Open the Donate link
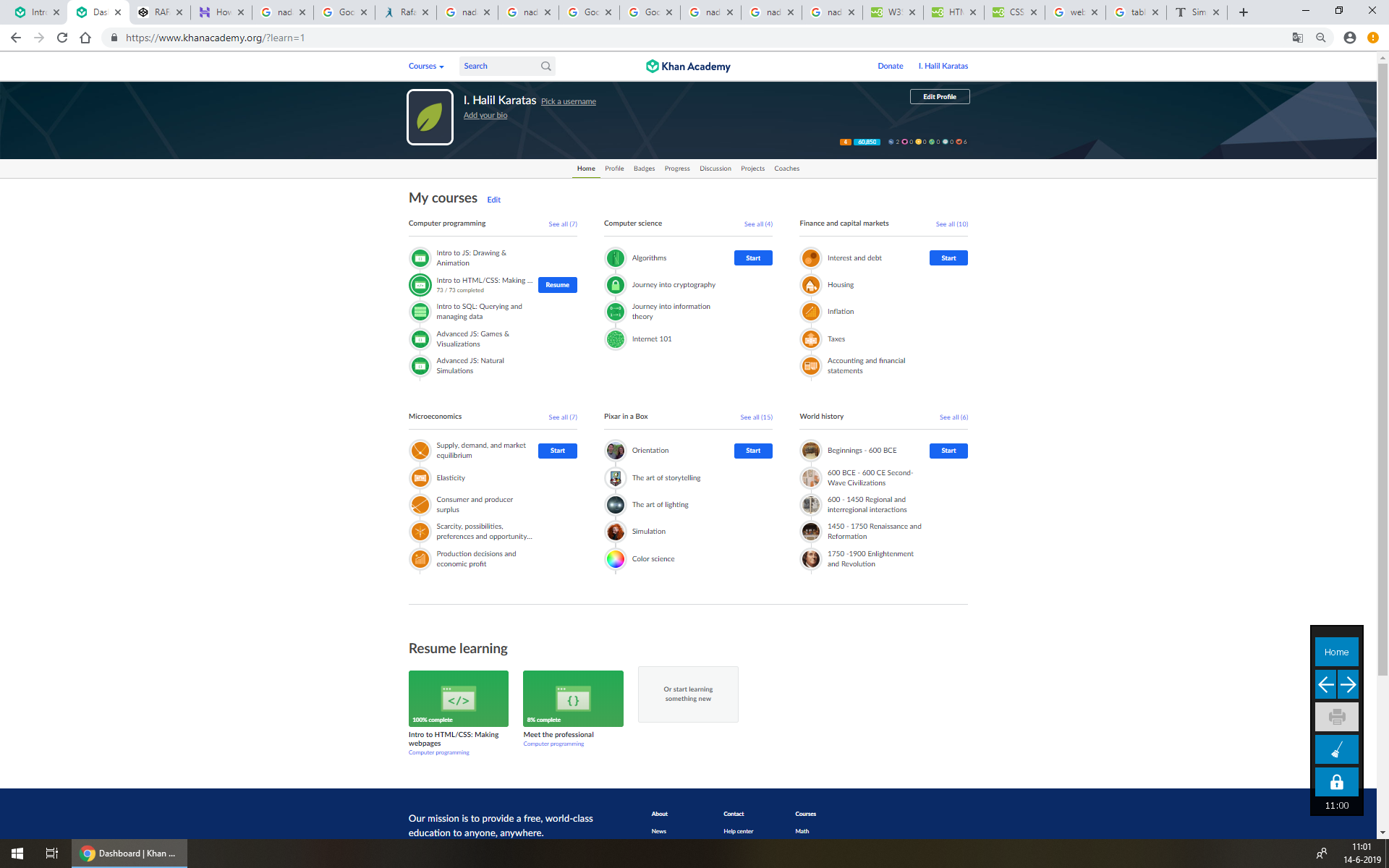This screenshot has width=1389, height=868. click(891, 66)
